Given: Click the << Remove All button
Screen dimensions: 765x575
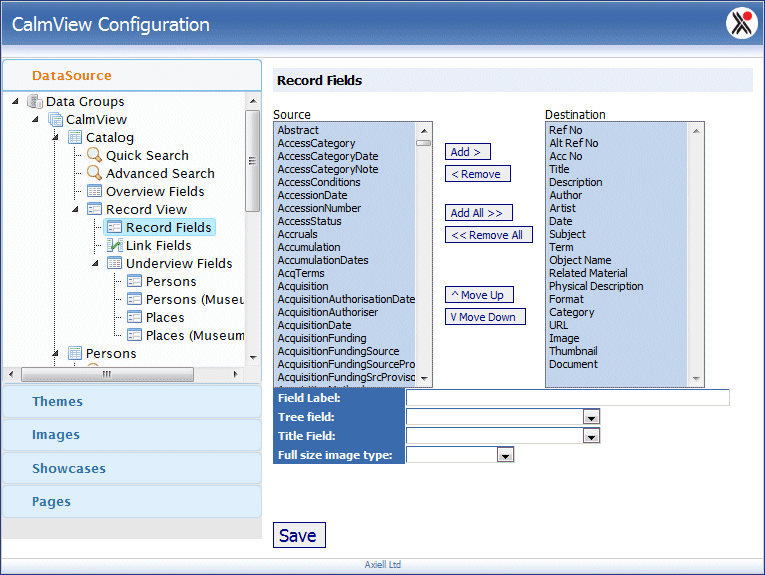Looking at the screenshot, I should point(488,235).
